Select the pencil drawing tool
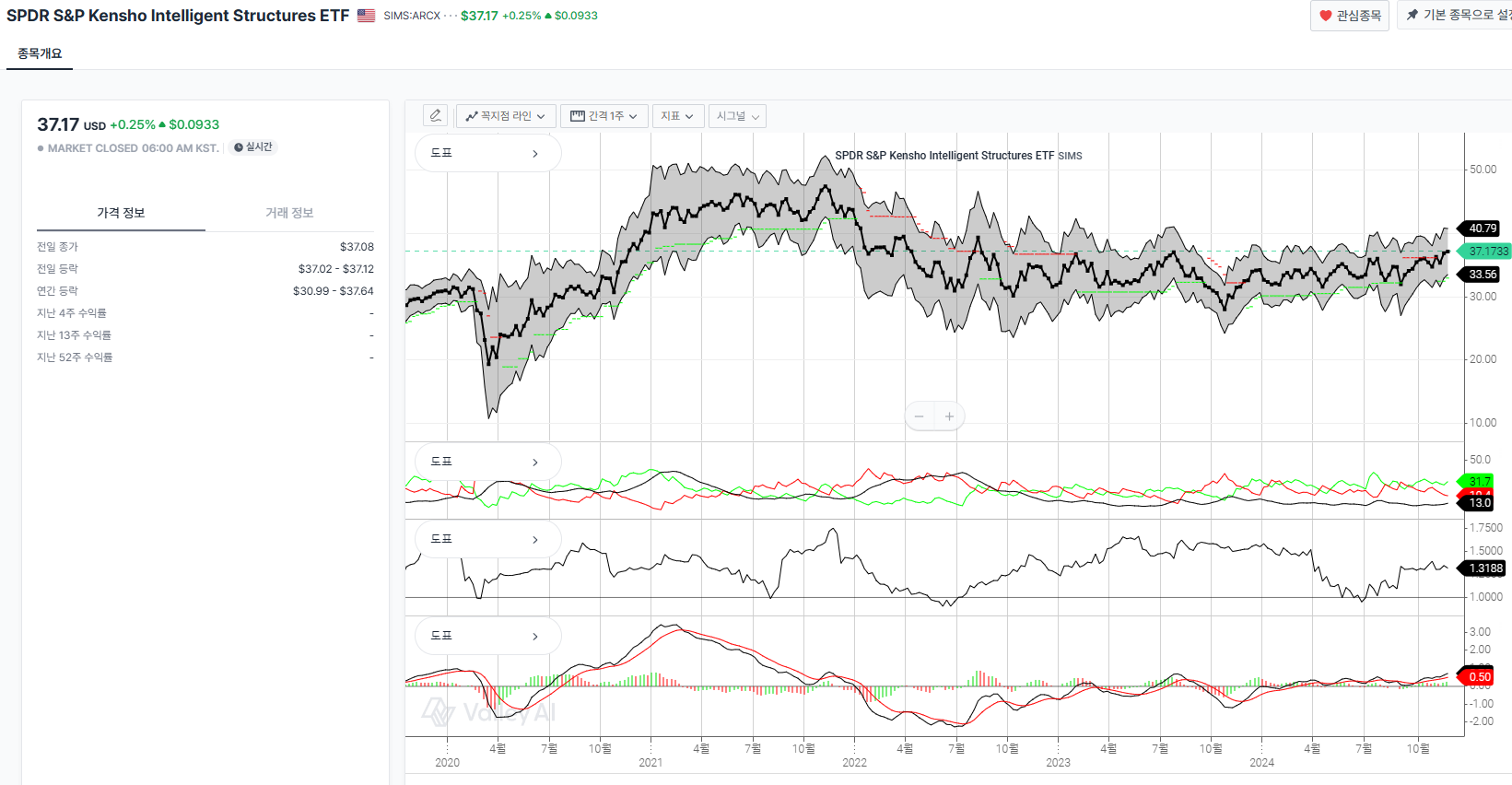Viewport: 1512px width, 785px height. pyautogui.click(x=435, y=115)
